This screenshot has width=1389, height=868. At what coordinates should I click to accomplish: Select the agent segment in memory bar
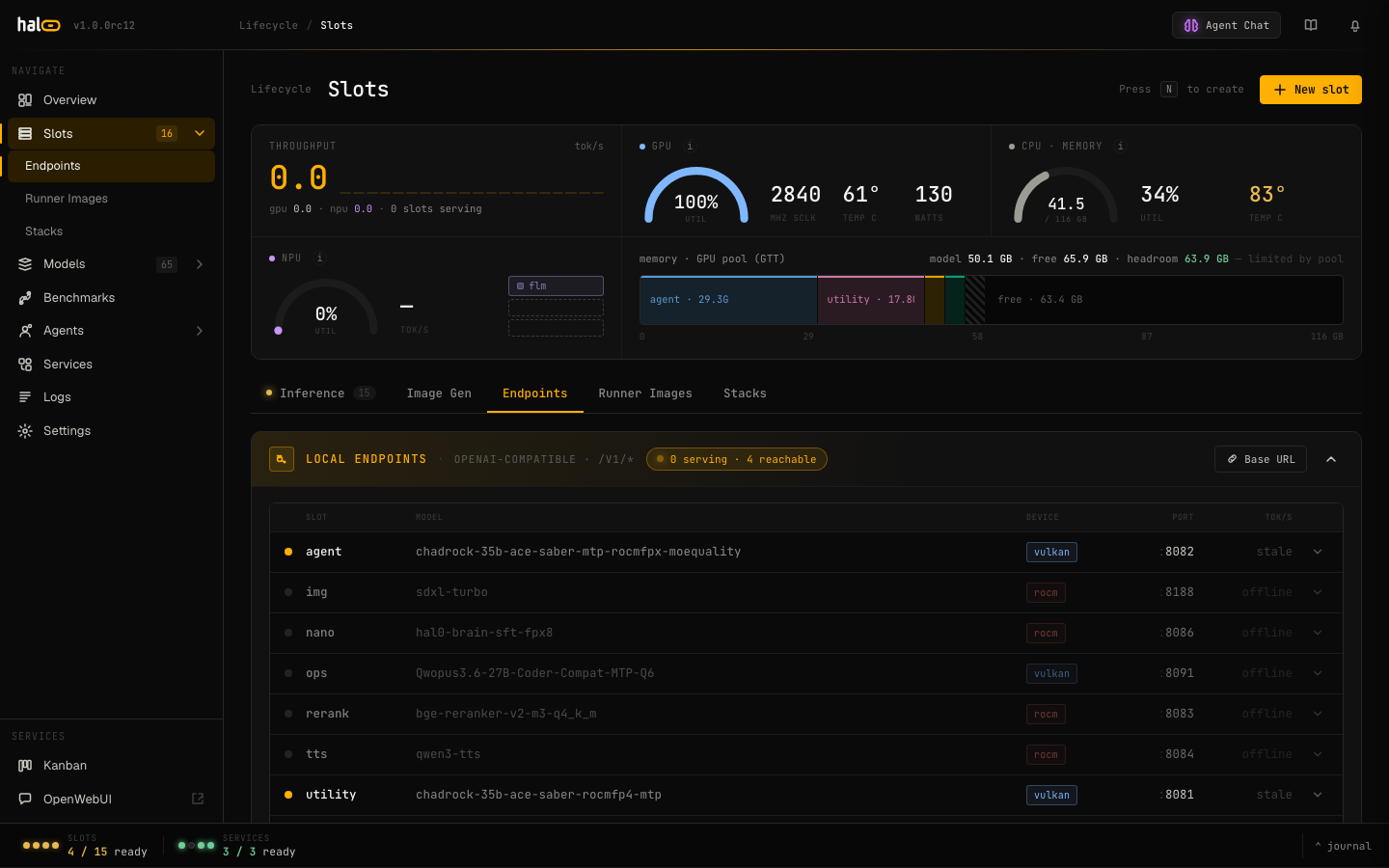pyautogui.click(x=728, y=300)
